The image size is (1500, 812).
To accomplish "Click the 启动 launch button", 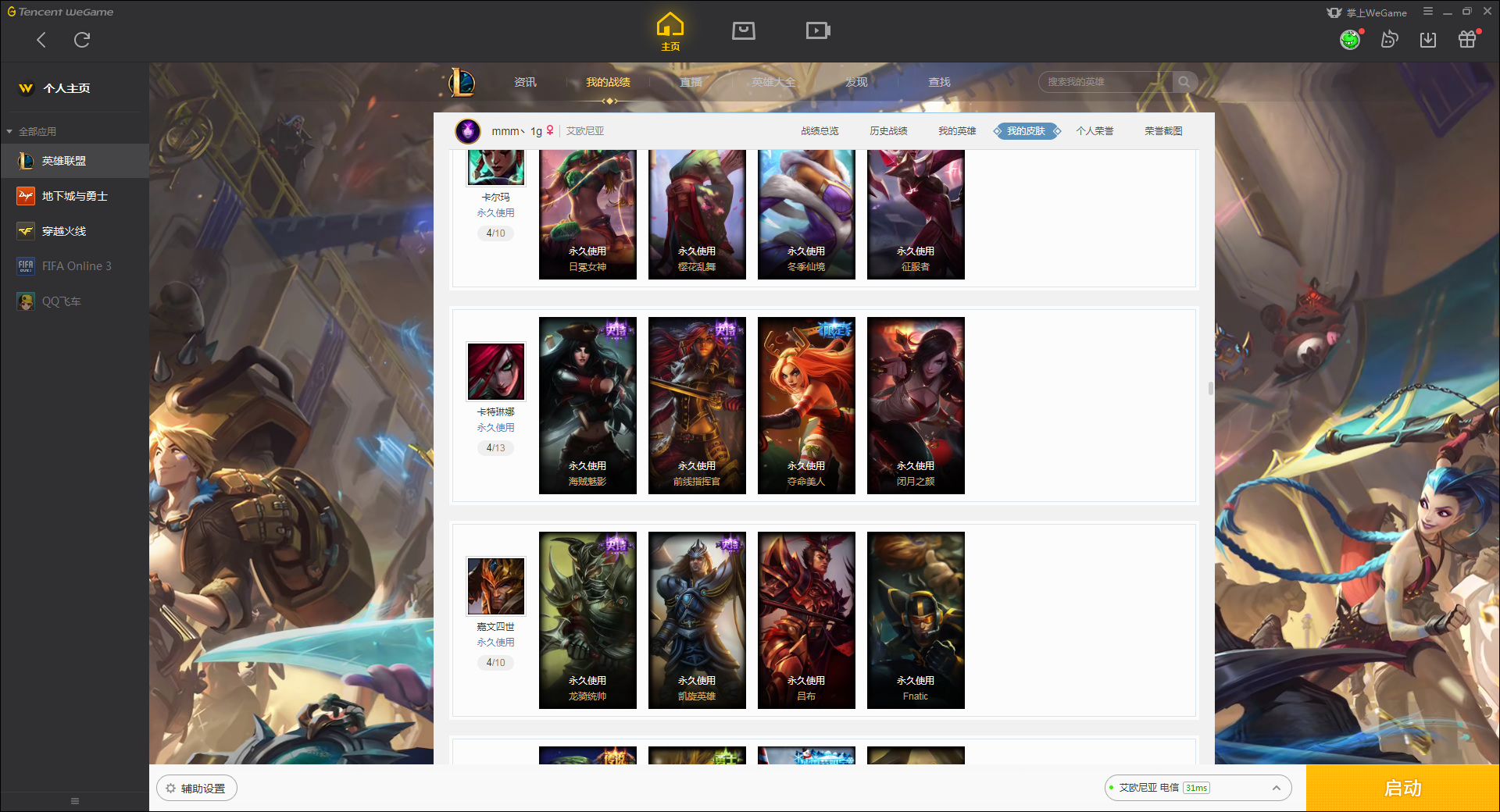I will tap(1403, 788).
